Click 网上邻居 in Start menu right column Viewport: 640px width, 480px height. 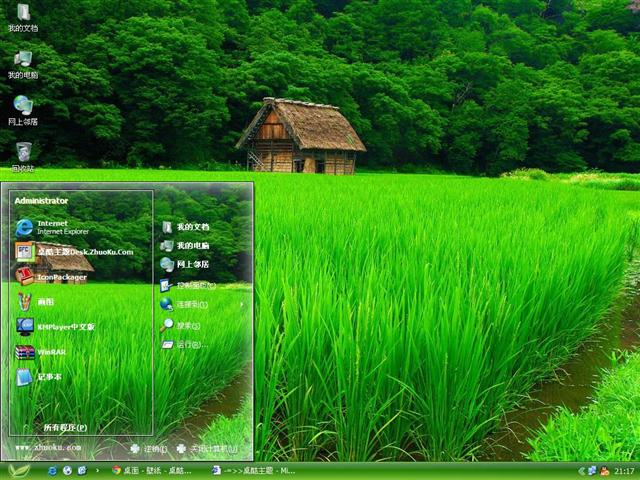(x=185, y=264)
